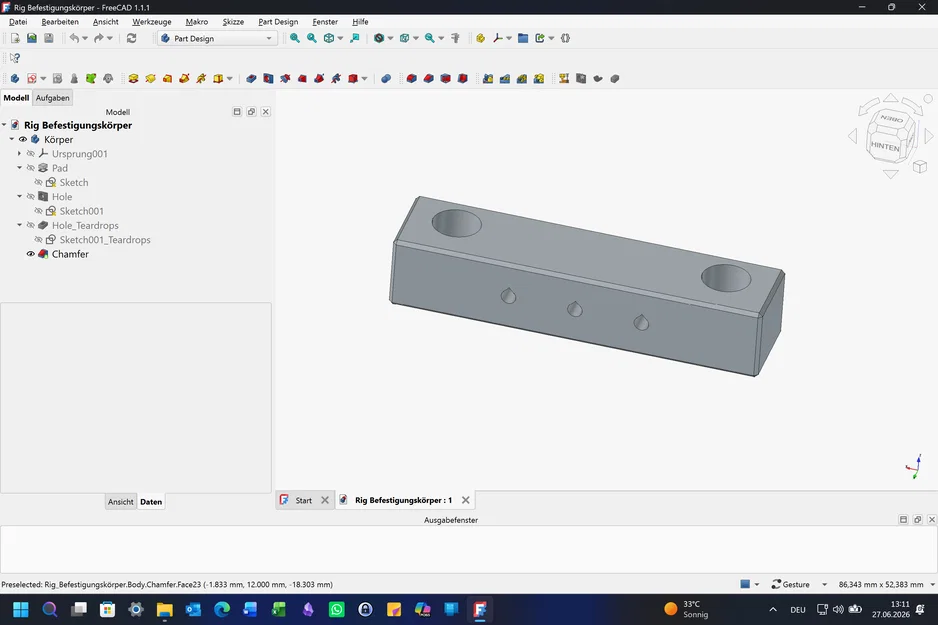The image size is (938, 625).
Task: Toggle visibility eye of Sketch001_Teardrops
Action: point(38,240)
